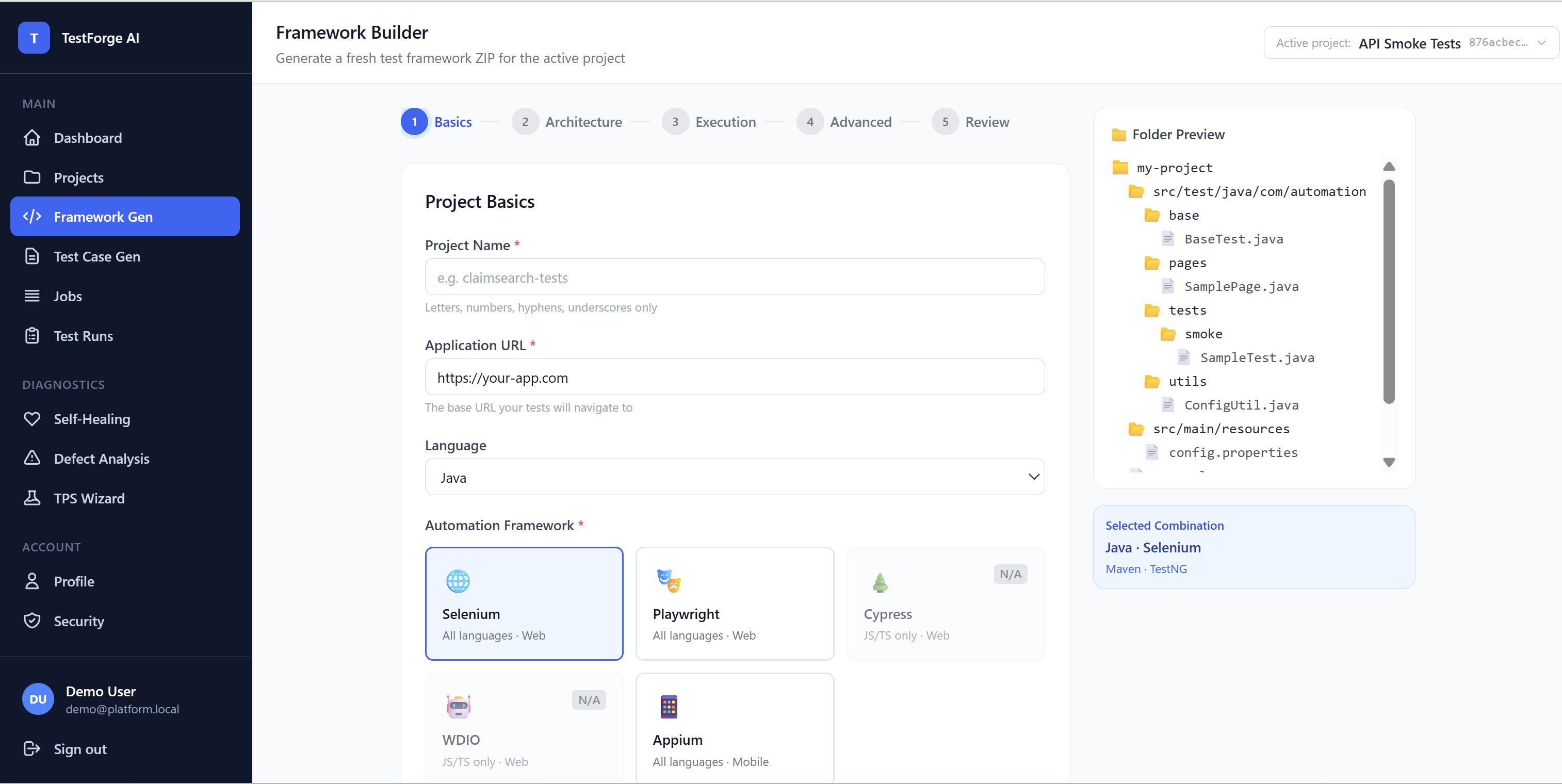Image resolution: width=1562 pixels, height=784 pixels.
Task: Select SampleTest.java in the folder preview
Action: [1245, 357]
